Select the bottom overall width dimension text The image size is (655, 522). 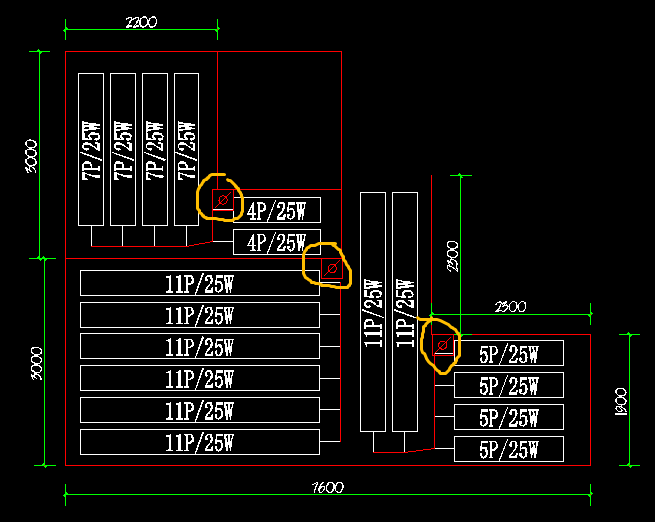pos(328,487)
